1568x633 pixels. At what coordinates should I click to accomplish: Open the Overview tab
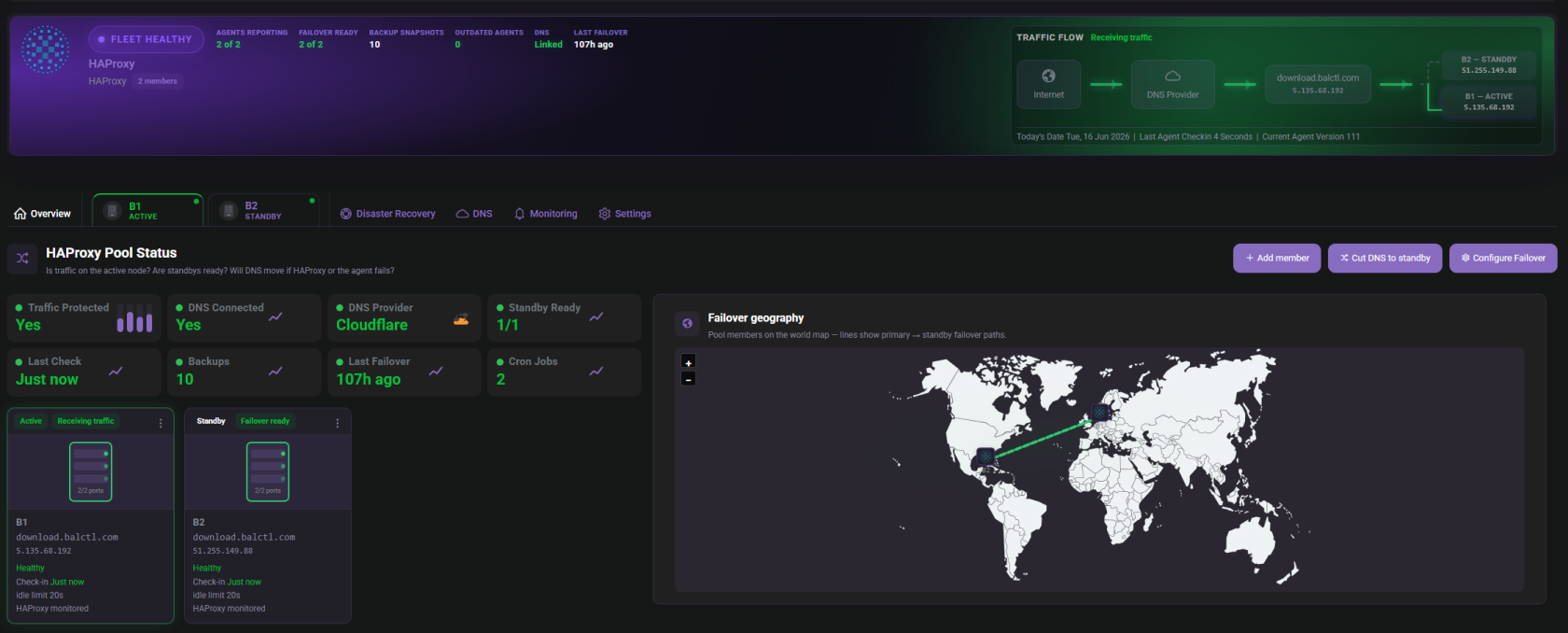pyautogui.click(x=42, y=214)
